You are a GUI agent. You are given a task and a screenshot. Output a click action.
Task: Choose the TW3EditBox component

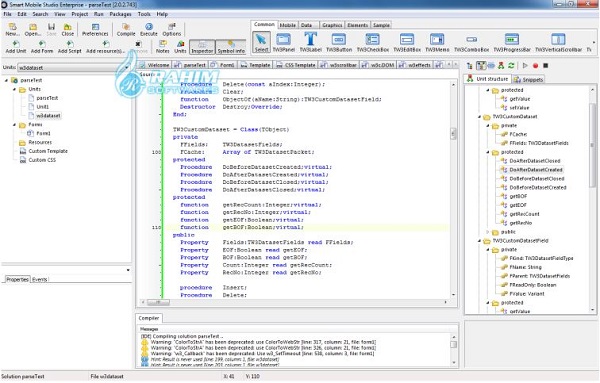tap(407, 42)
